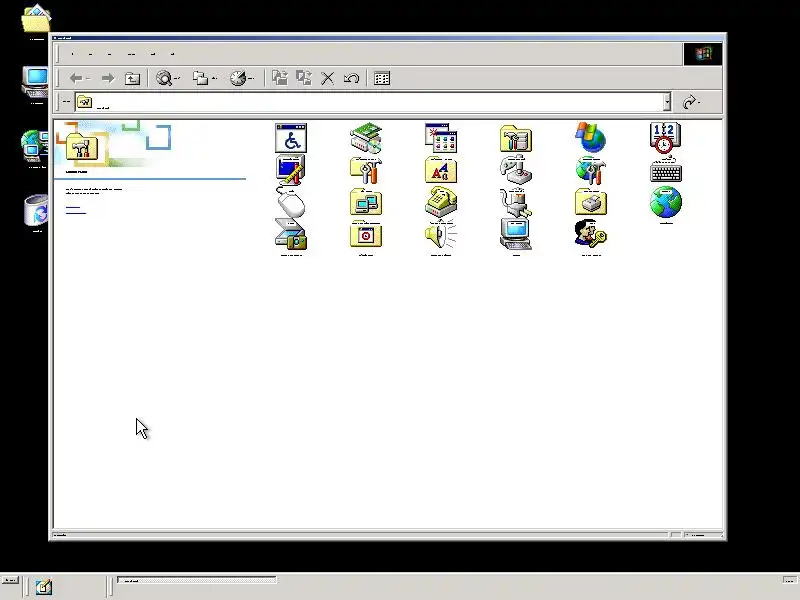Open Administrative Tools folder icon
Viewport: 800px width, 600px height.
[516, 138]
